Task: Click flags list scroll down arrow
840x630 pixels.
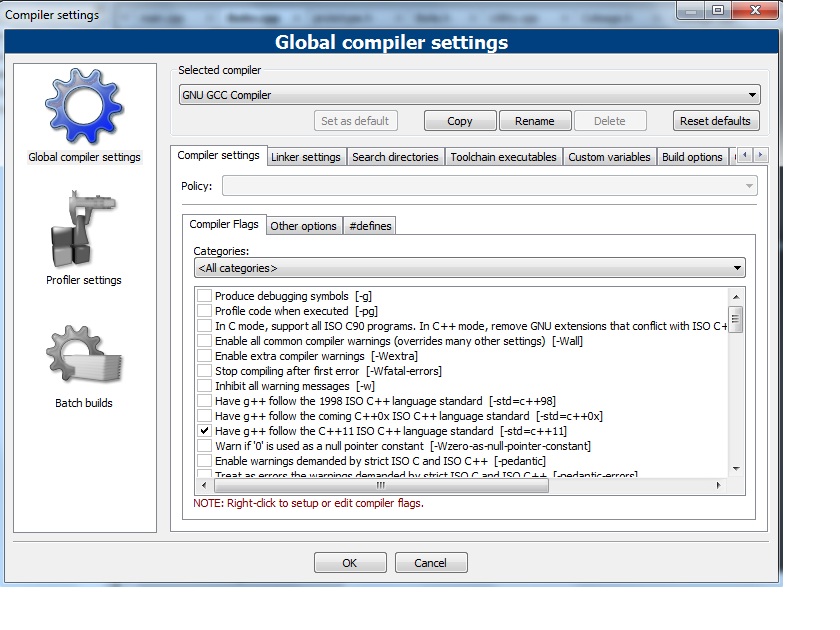Action: tap(736, 468)
